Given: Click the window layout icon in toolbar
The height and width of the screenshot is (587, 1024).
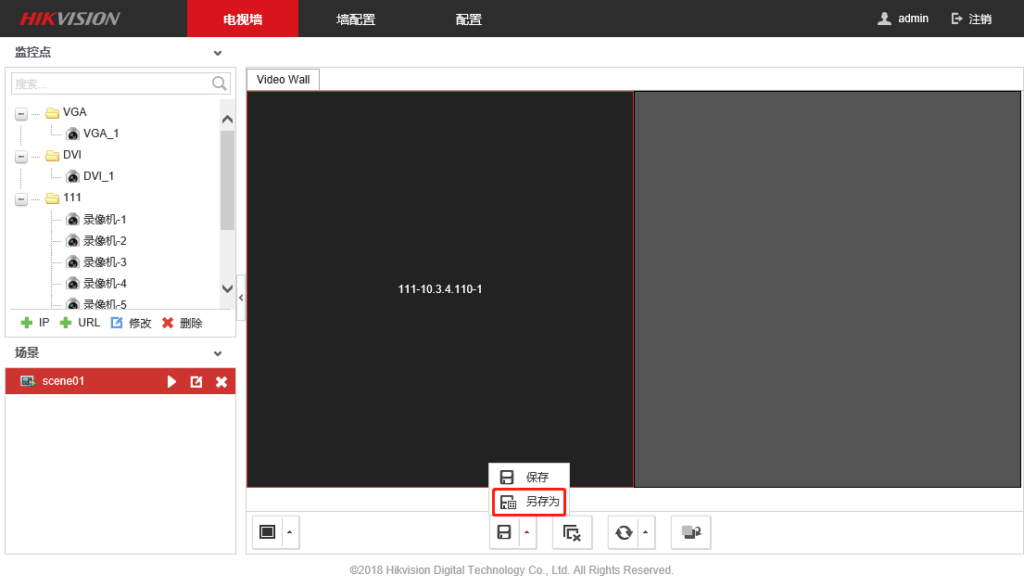Looking at the screenshot, I should [267, 532].
